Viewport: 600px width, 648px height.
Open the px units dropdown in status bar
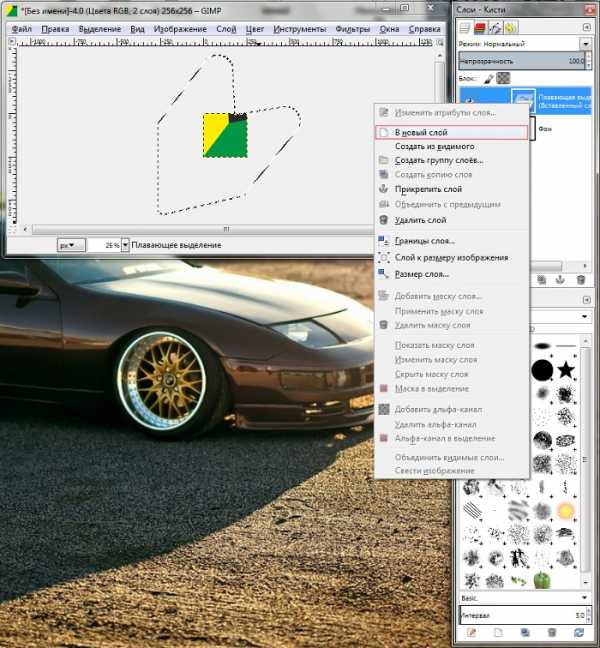click(x=71, y=245)
